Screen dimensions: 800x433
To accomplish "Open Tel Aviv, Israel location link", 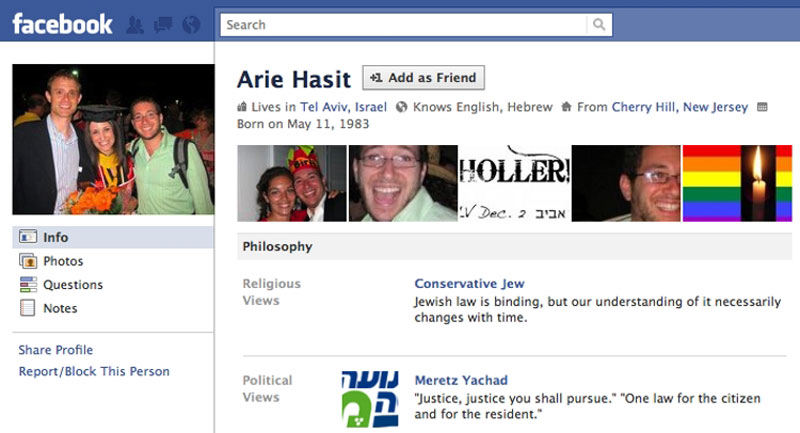I will [x=343, y=107].
